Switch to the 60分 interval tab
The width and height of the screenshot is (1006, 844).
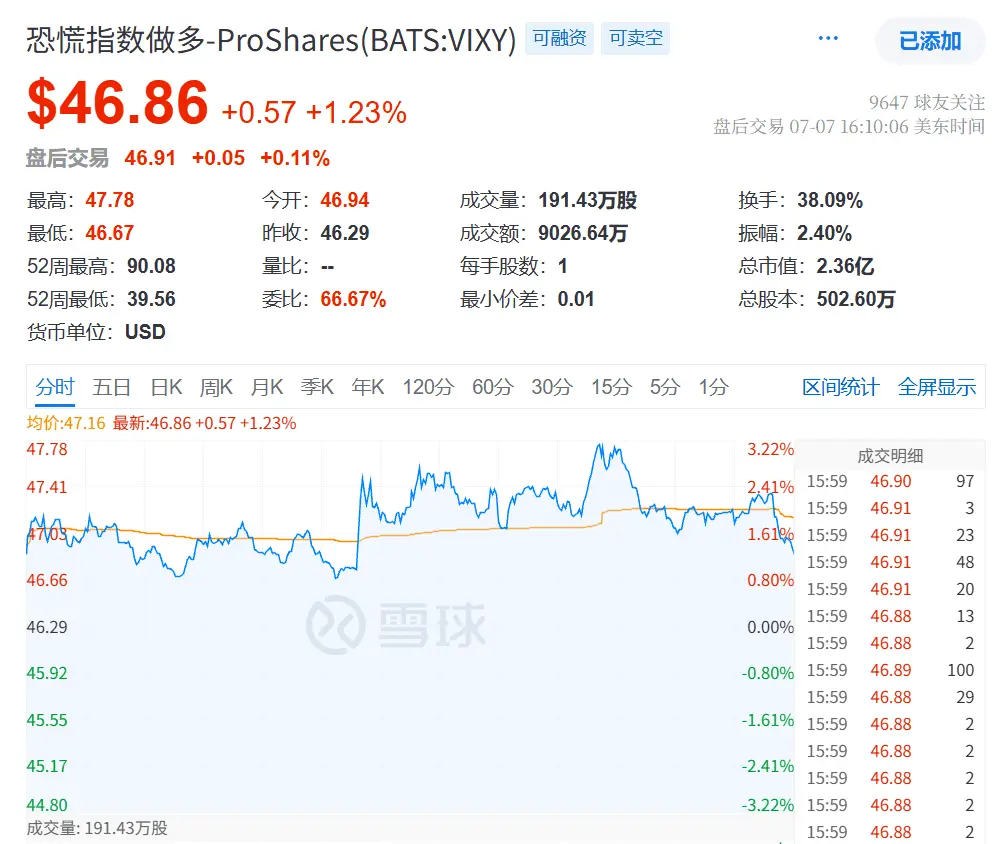click(493, 387)
